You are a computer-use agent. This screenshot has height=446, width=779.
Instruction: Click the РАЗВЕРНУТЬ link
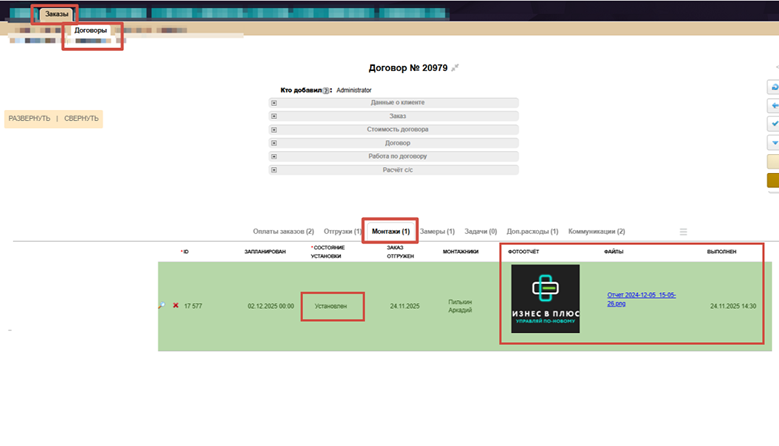[x=29, y=118]
